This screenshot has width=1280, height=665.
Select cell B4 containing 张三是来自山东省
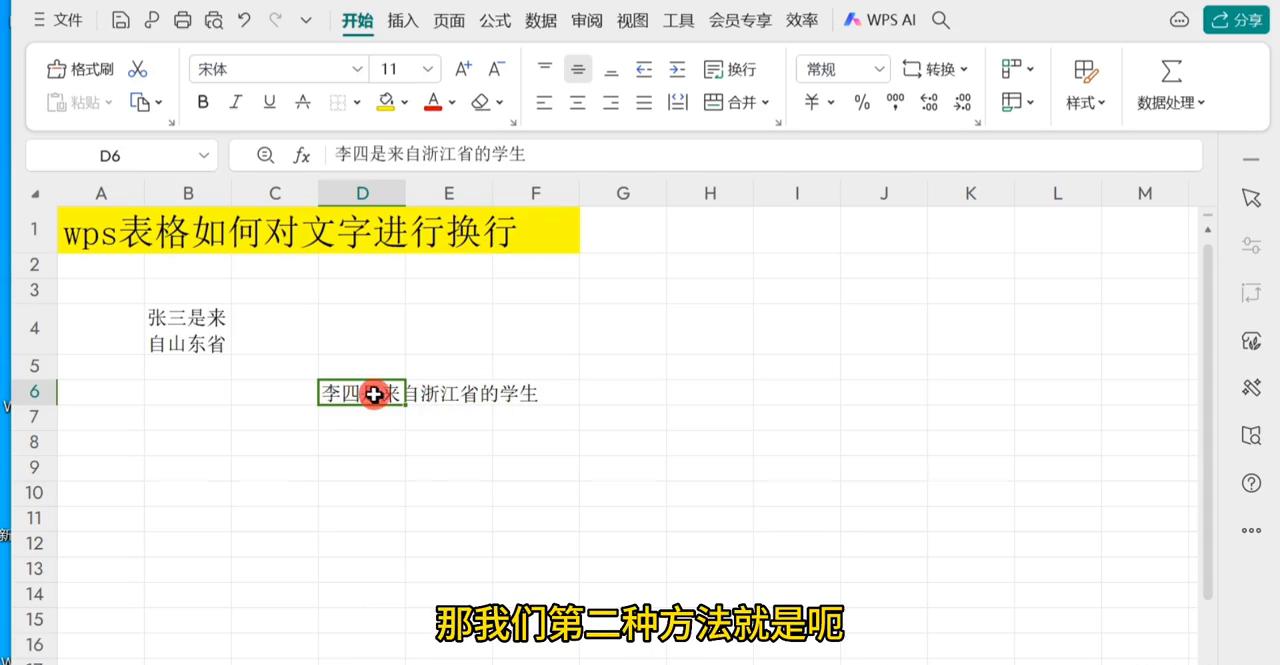187,330
